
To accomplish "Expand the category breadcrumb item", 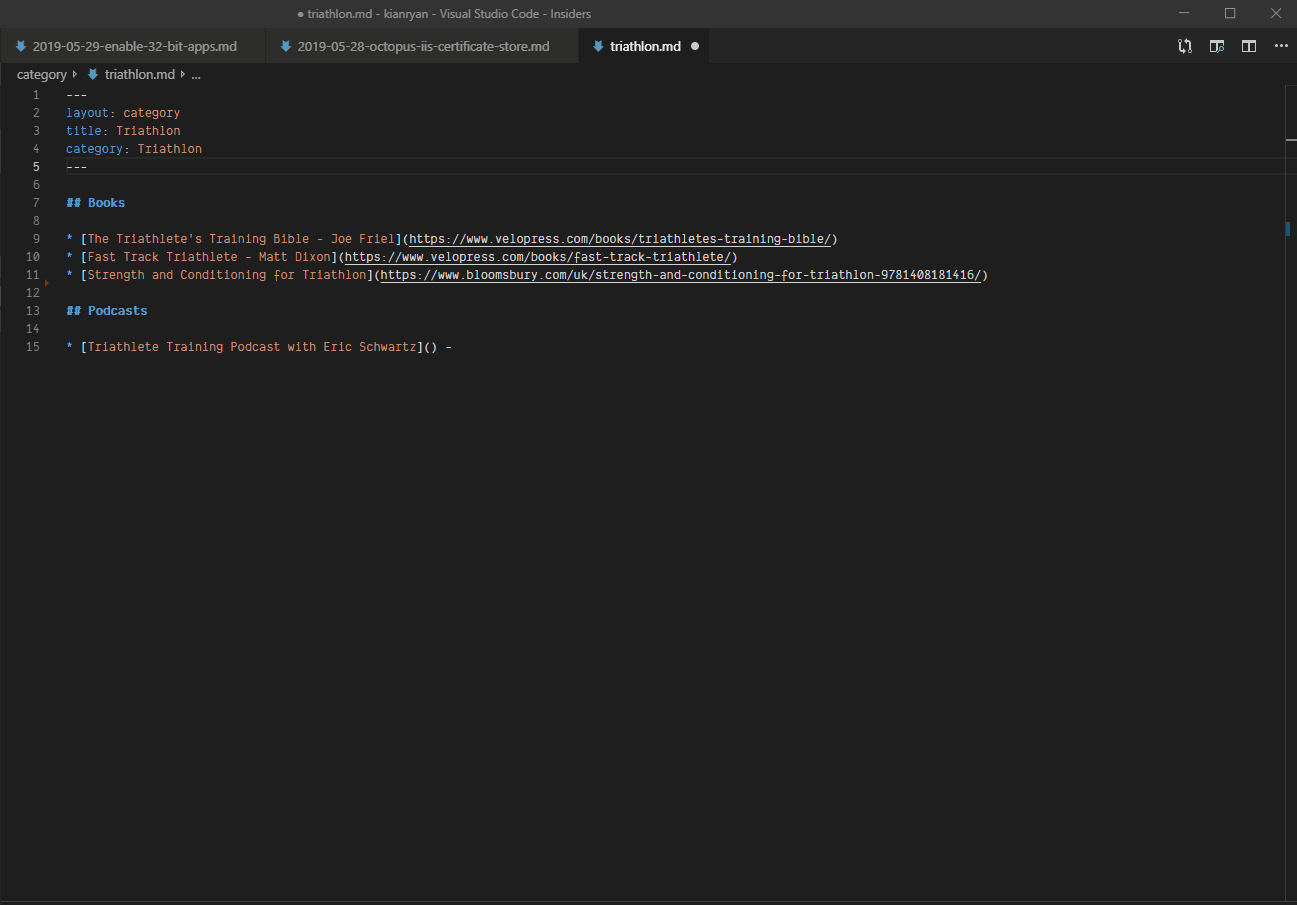I will 41,74.
